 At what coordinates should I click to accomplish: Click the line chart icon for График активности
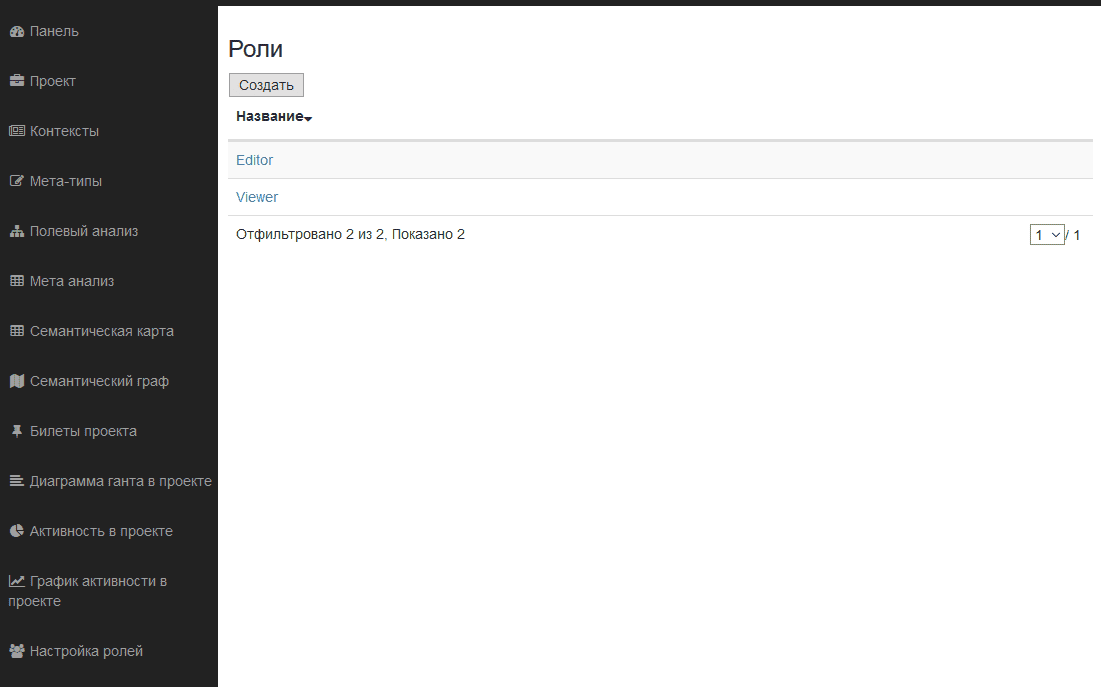point(17,581)
